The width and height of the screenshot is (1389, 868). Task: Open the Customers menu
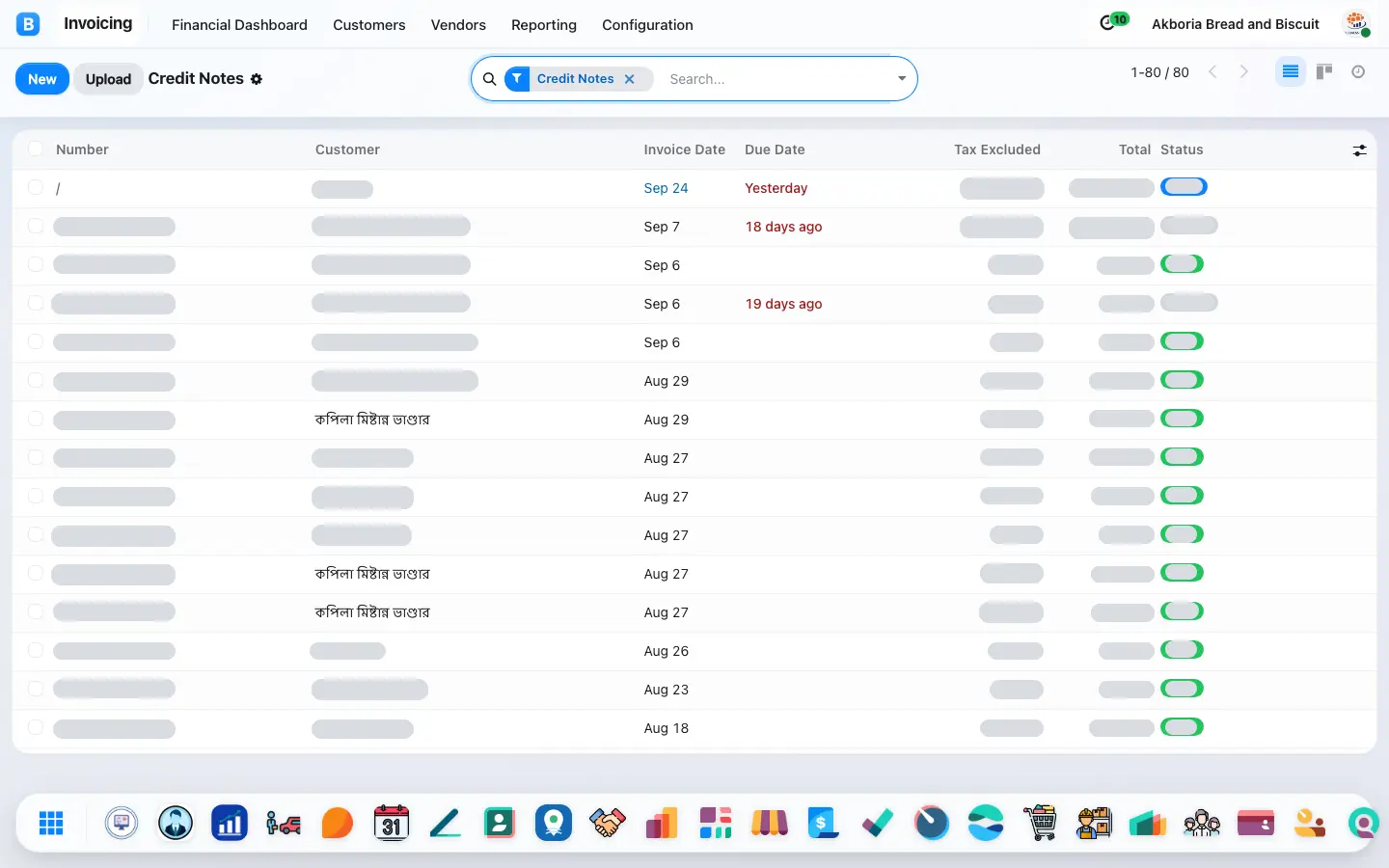(x=369, y=25)
